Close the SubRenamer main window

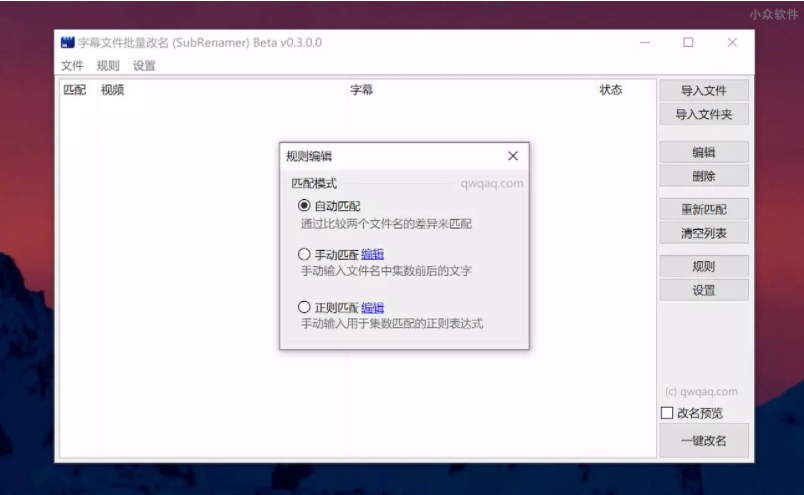tap(732, 43)
